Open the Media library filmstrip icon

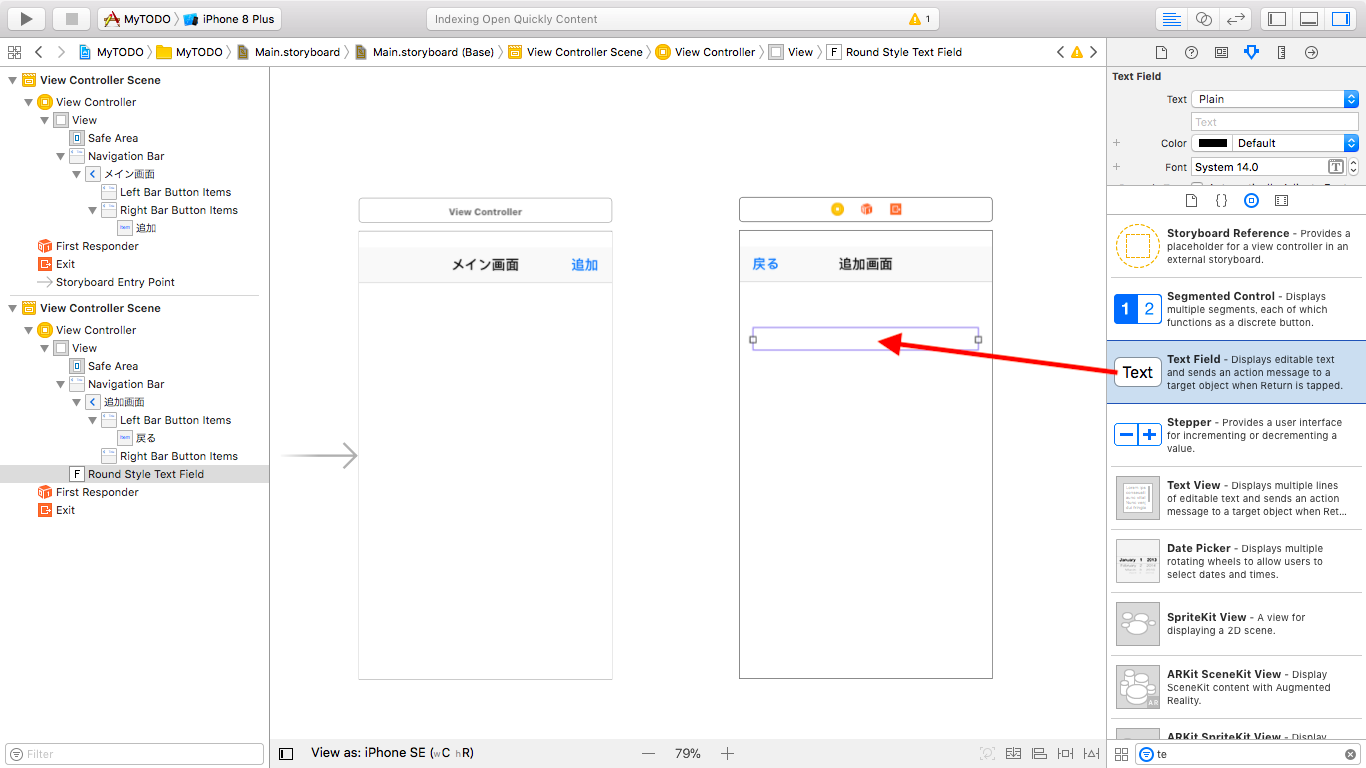tap(1282, 200)
